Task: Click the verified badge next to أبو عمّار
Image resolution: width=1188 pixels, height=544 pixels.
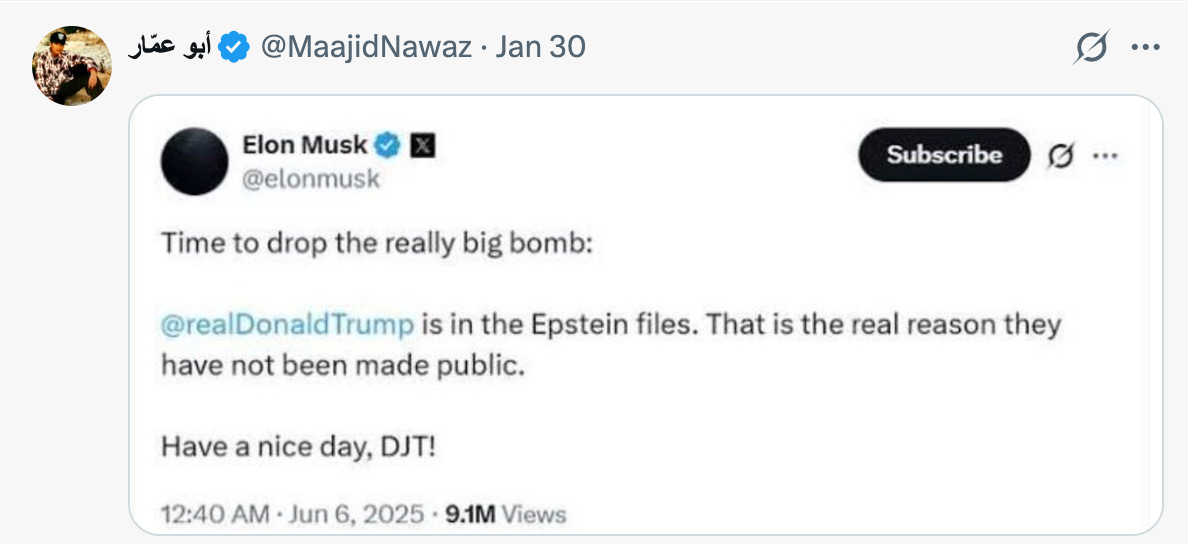Action: pyautogui.click(x=234, y=48)
